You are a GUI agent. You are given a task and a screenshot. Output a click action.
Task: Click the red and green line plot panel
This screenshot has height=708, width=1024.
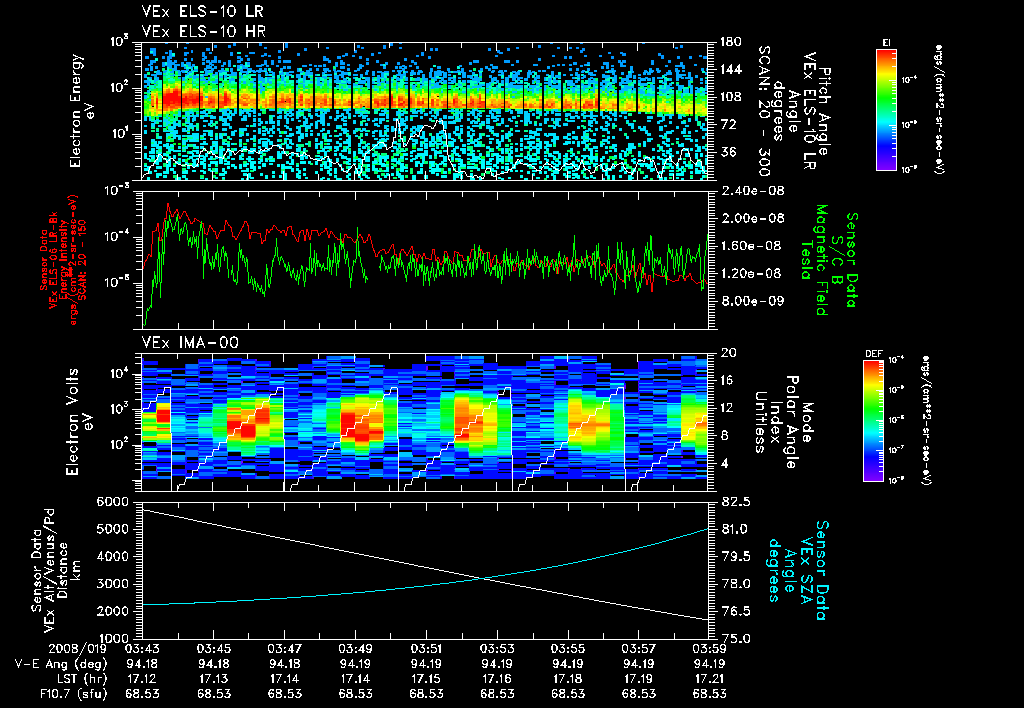(x=425, y=260)
